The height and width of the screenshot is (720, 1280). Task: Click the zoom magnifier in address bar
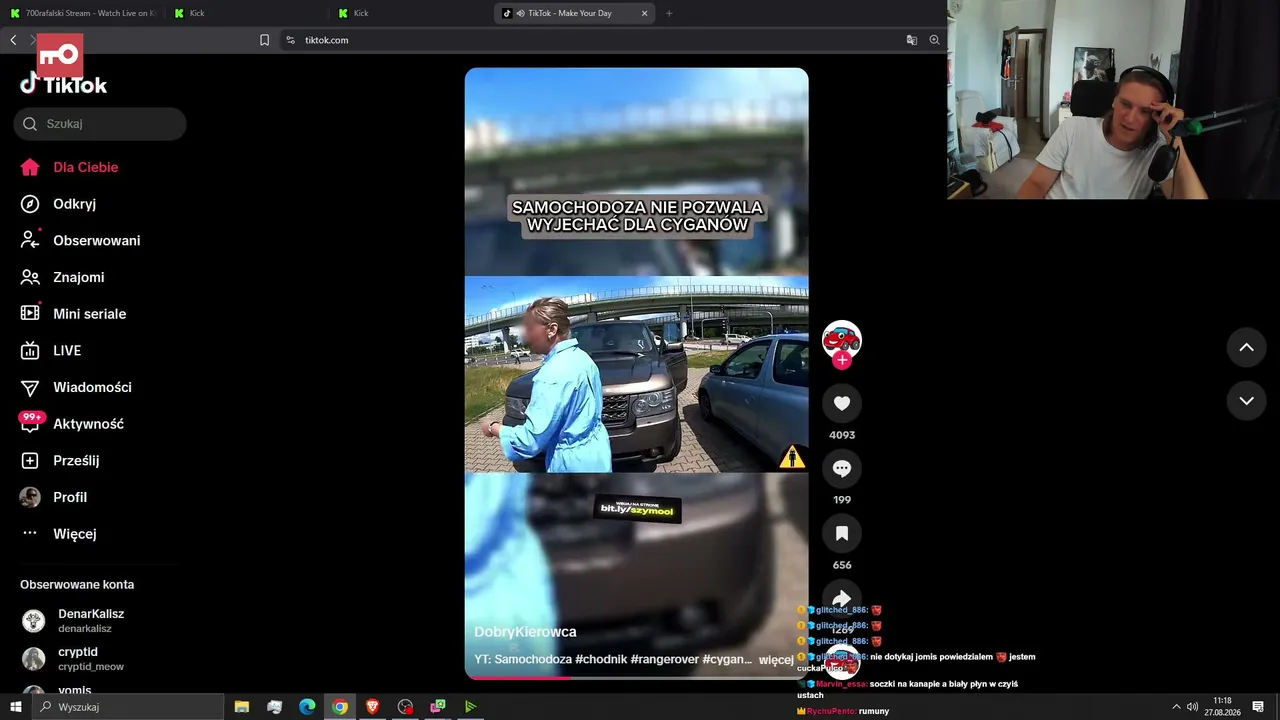[934, 40]
